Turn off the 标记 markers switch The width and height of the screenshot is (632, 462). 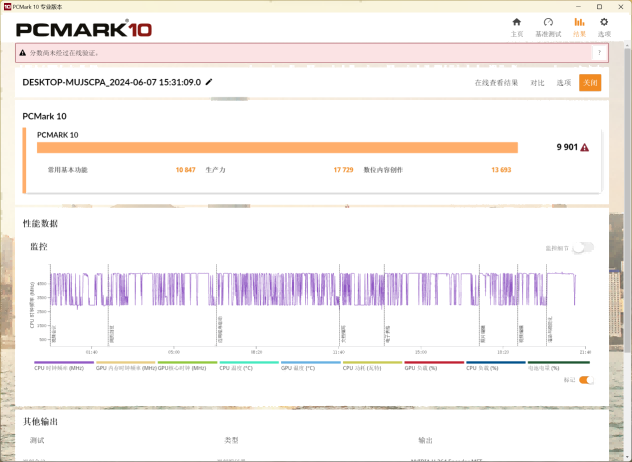pos(586,380)
